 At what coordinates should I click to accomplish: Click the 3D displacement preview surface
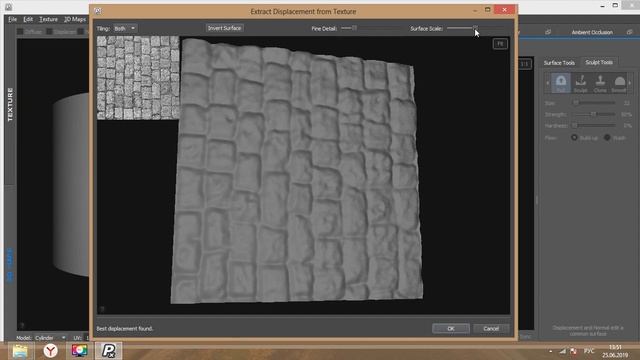click(x=297, y=171)
